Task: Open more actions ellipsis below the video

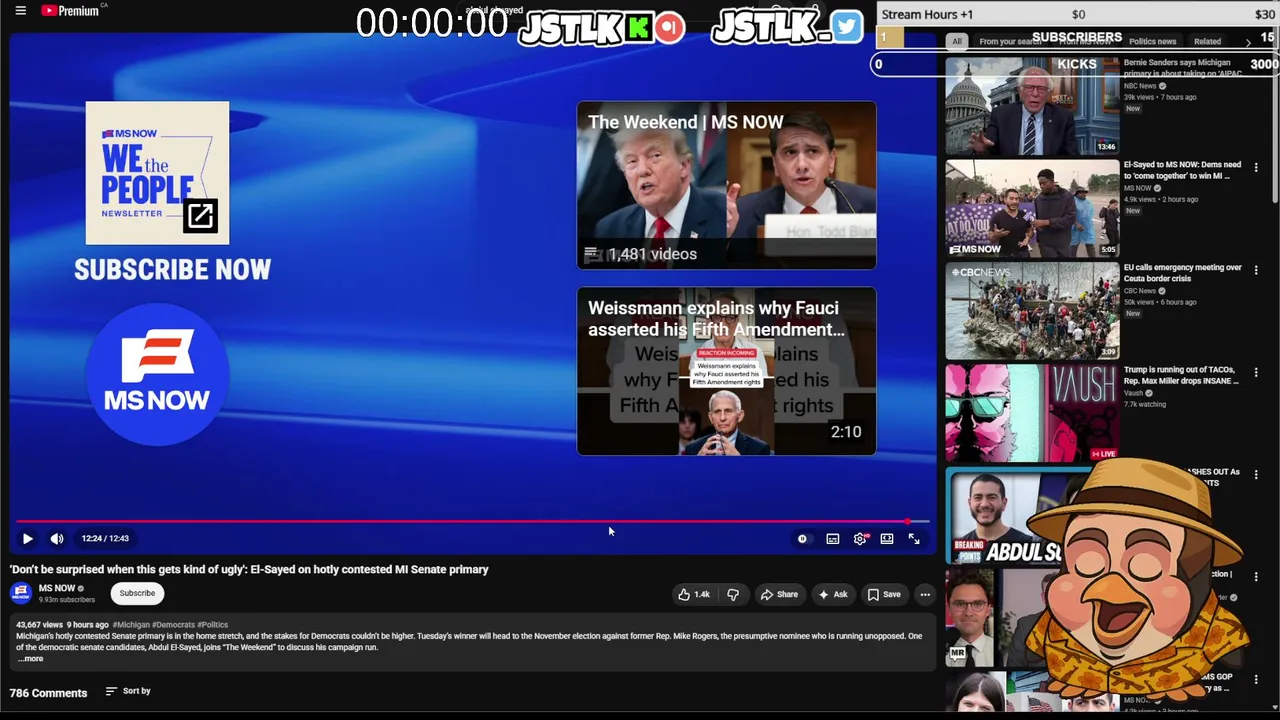Action: pyautogui.click(x=925, y=594)
